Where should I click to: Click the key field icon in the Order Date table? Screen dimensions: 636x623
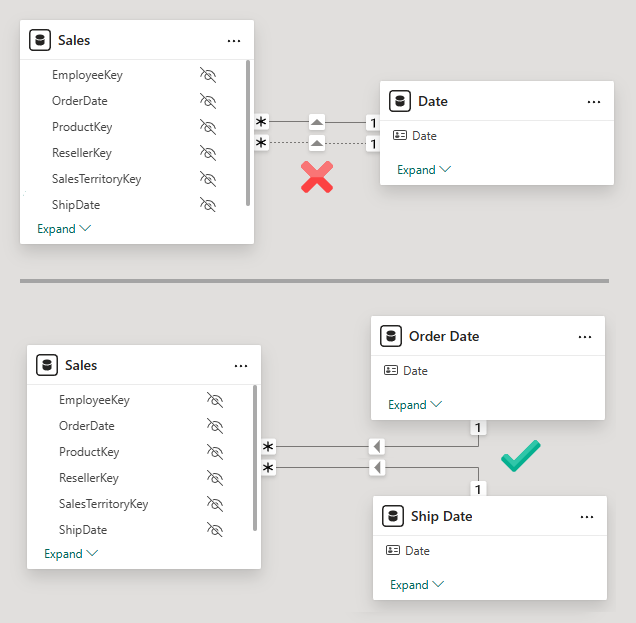tap(391, 370)
